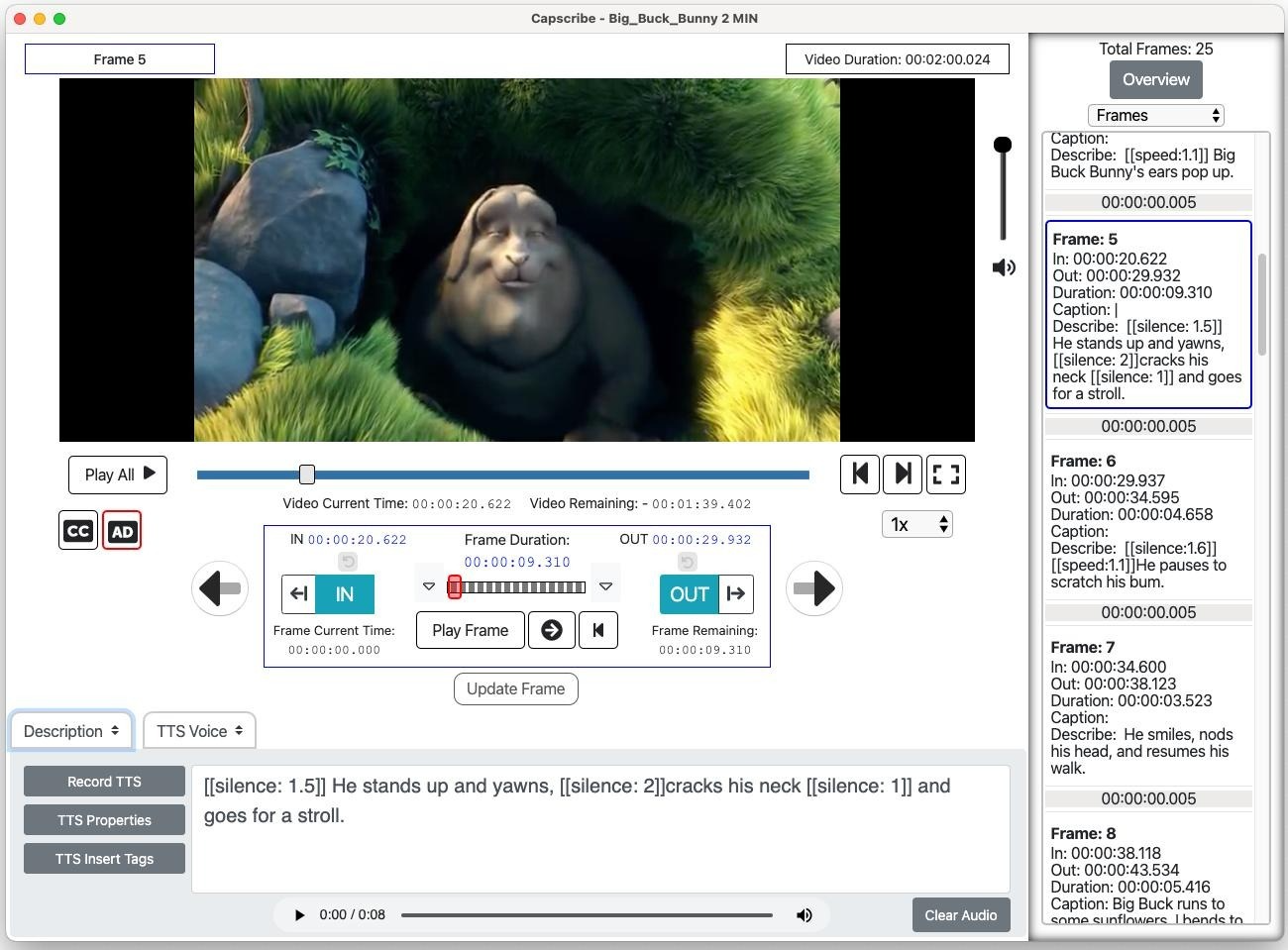
Task: Click gap 00:00:00.005 above Frame 6
Action: [x=1148, y=426]
